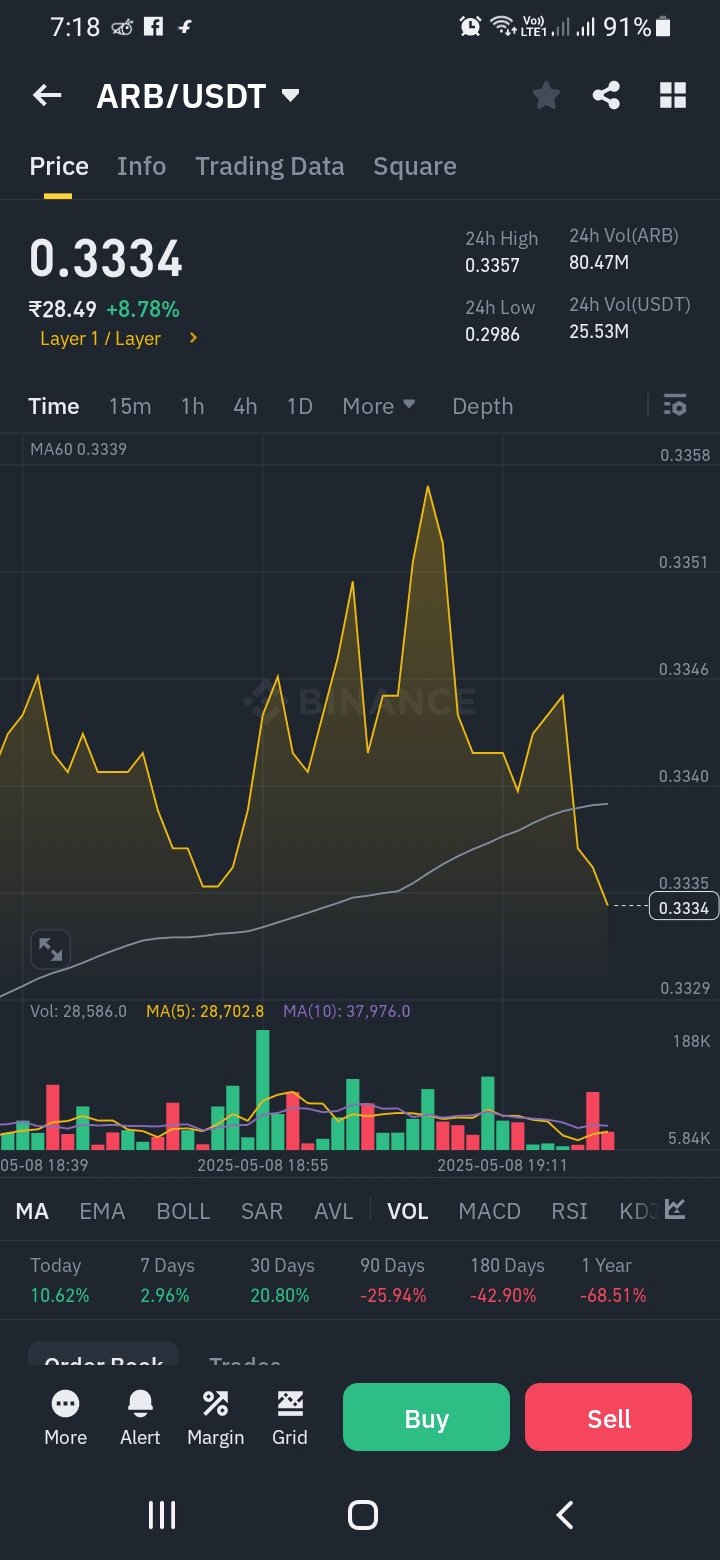
Task: Tap the 2025-05-08 18:55 time label
Action: [x=263, y=1165]
